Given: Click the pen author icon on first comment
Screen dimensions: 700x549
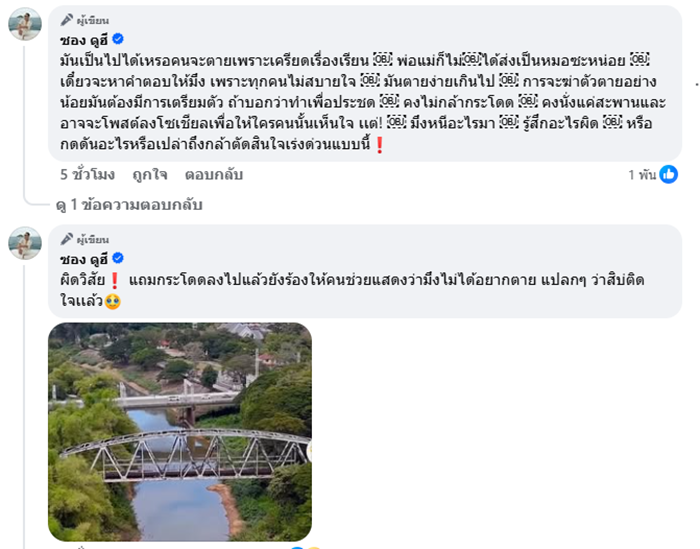Looking at the screenshot, I should coord(67,20).
